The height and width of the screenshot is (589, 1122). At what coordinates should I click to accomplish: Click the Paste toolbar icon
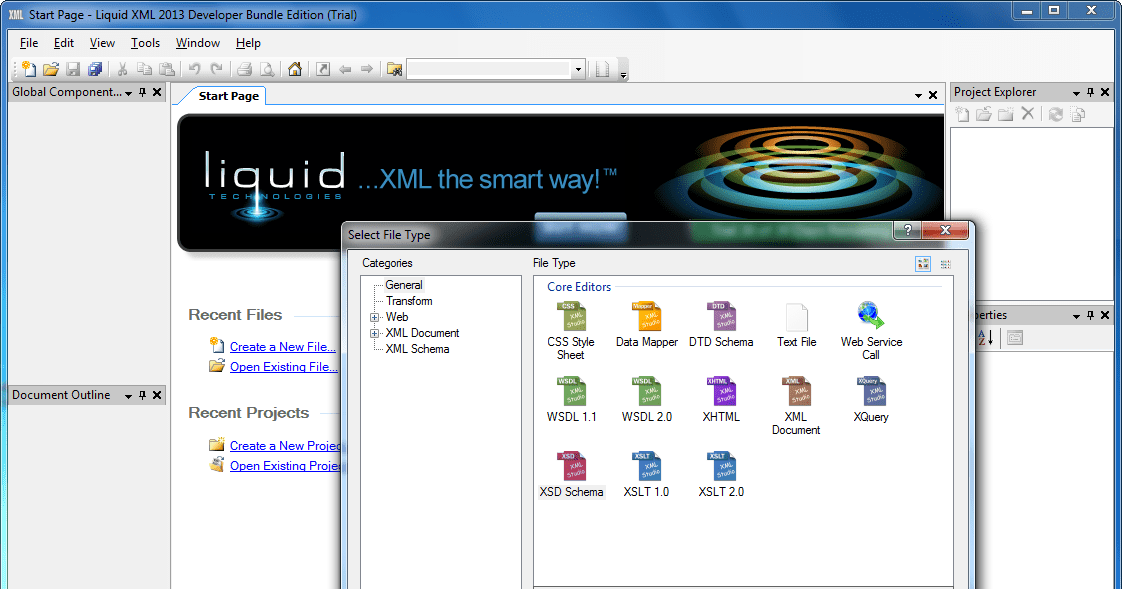pyautogui.click(x=167, y=69)
